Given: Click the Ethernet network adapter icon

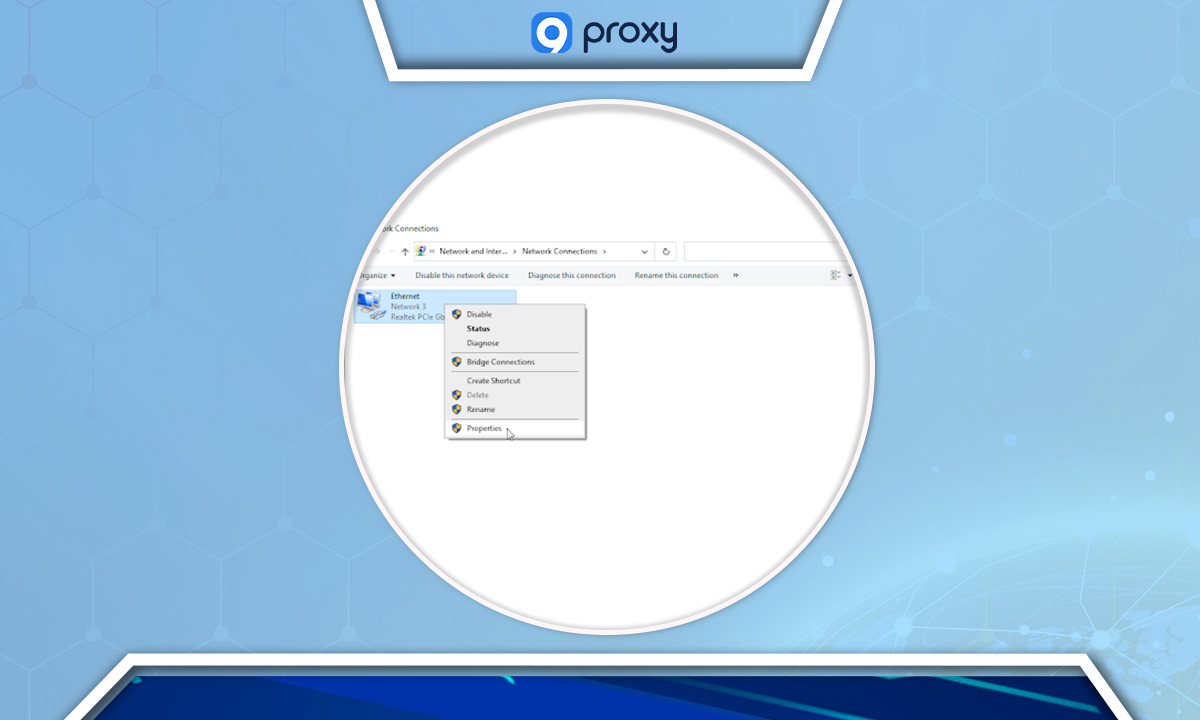Looking at the screenshot, I should point(370,305).
